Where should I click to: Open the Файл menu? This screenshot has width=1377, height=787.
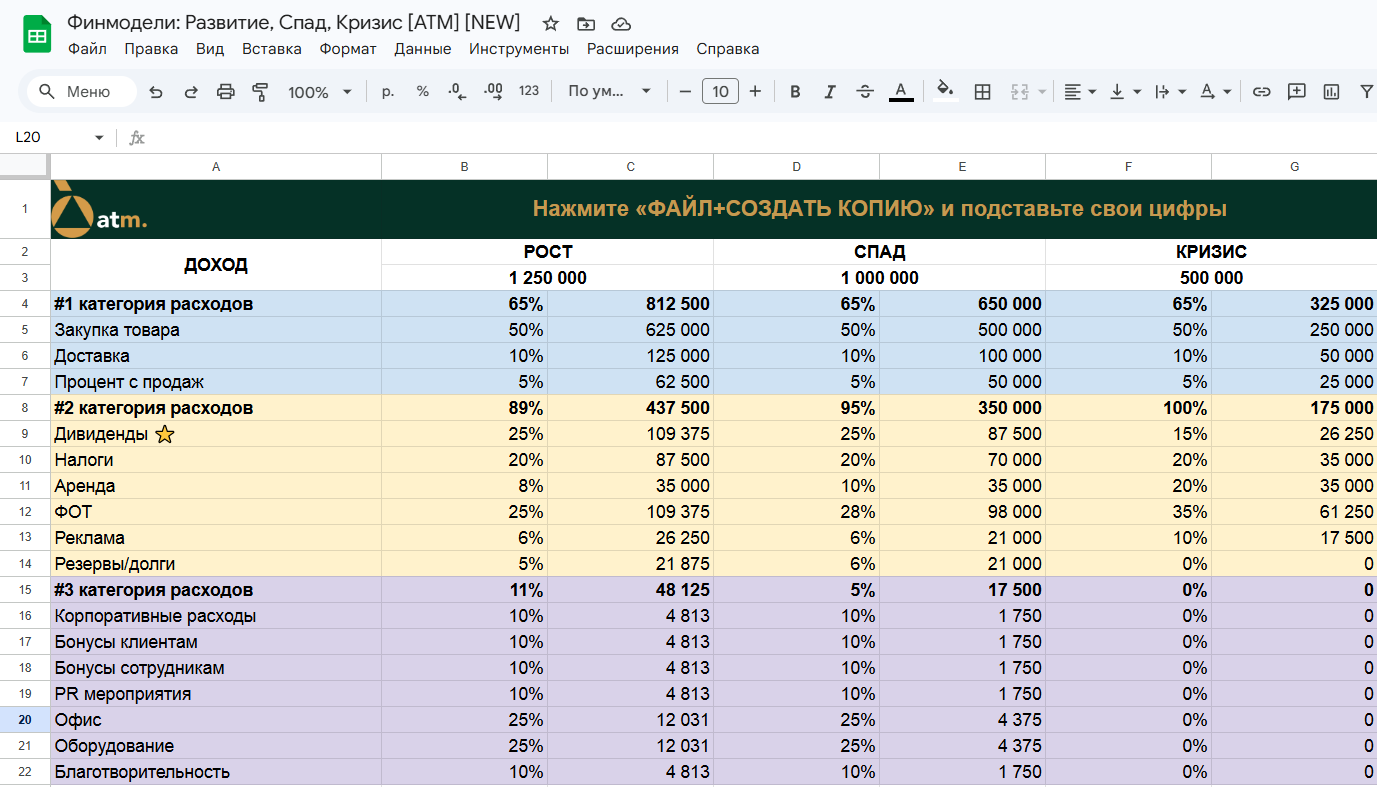pyautogui.click(x=88, y=49)
